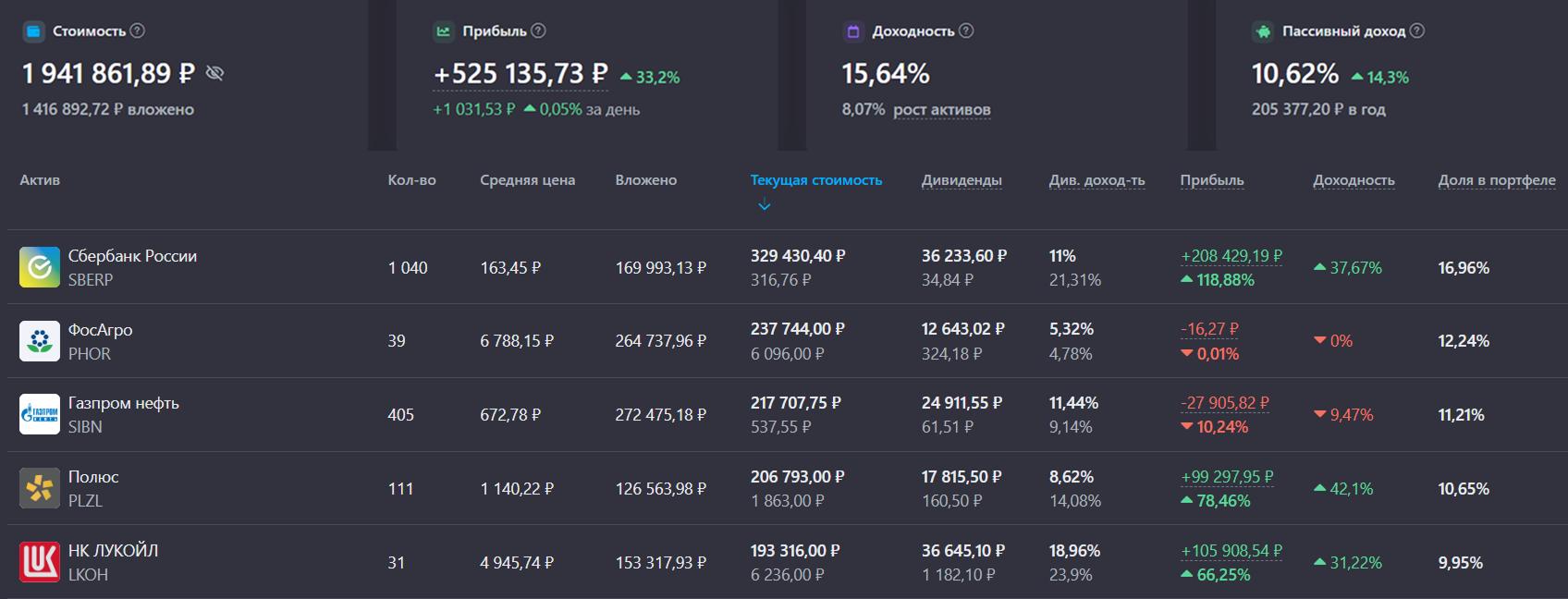Open the НК ЛУКОЙЛ asset name
1568x599 pixels.
(113, 551)
